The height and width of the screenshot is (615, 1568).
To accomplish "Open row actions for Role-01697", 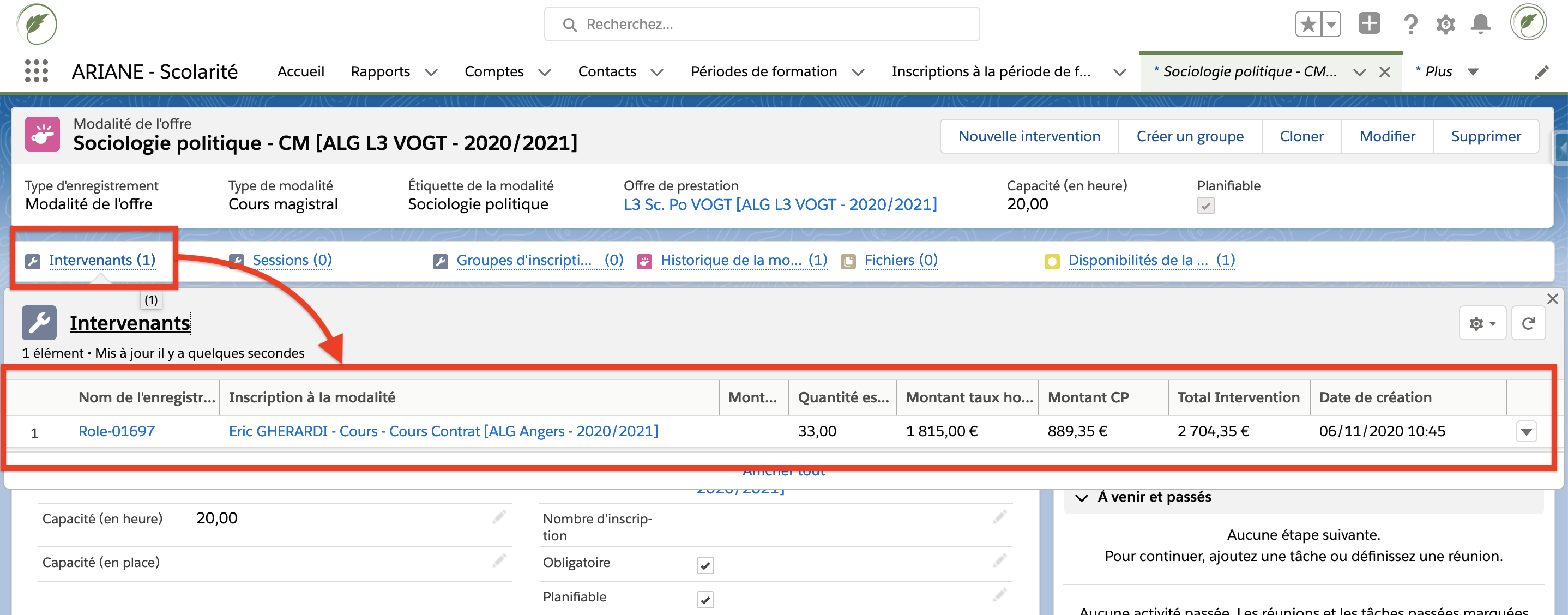I will 1526,432.
